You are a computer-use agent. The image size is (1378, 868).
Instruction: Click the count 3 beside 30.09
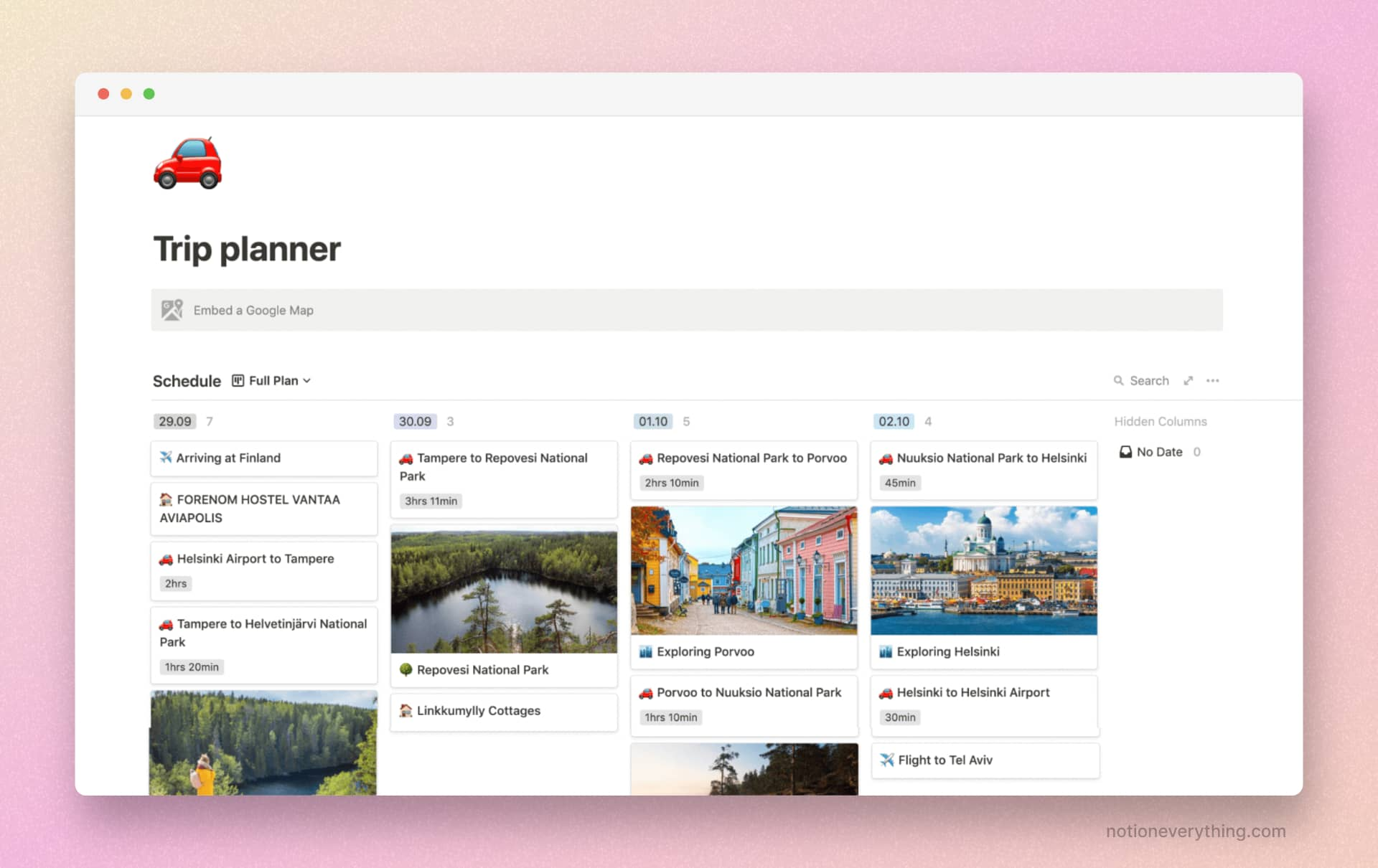[x=450, y=421]
